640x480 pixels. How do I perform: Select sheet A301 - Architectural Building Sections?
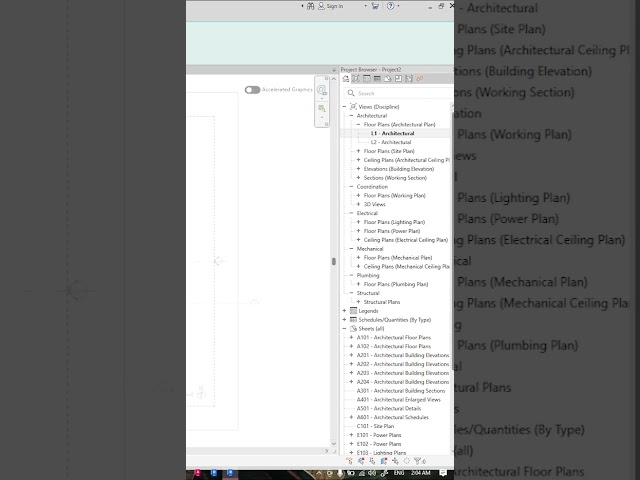click(x=401, y=391)
